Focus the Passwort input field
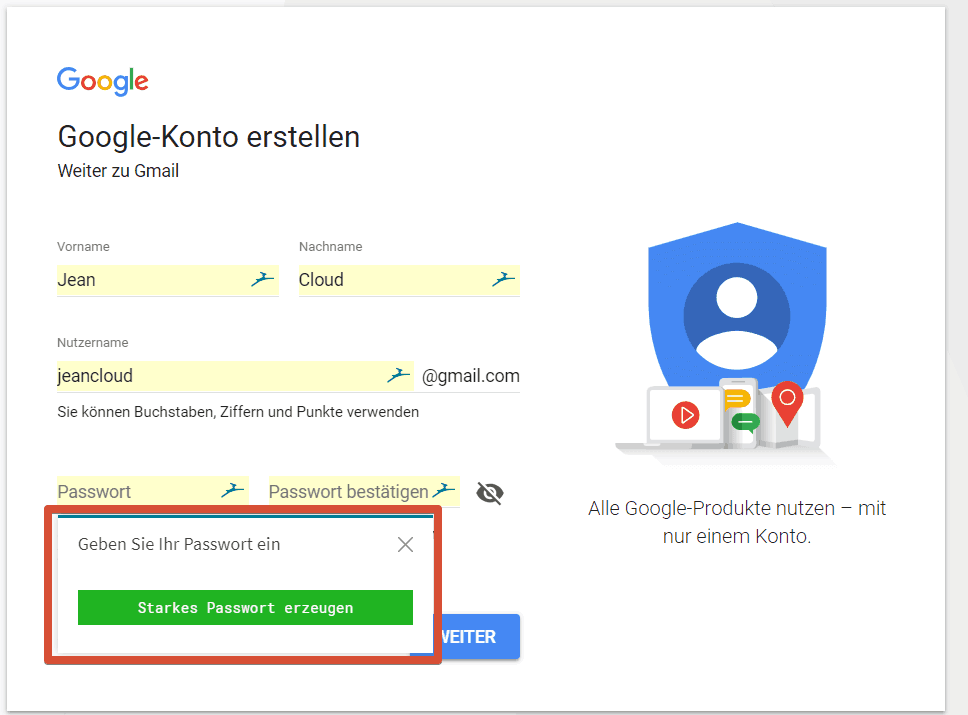Screen dimensions: 968x715 pos(152,491)
